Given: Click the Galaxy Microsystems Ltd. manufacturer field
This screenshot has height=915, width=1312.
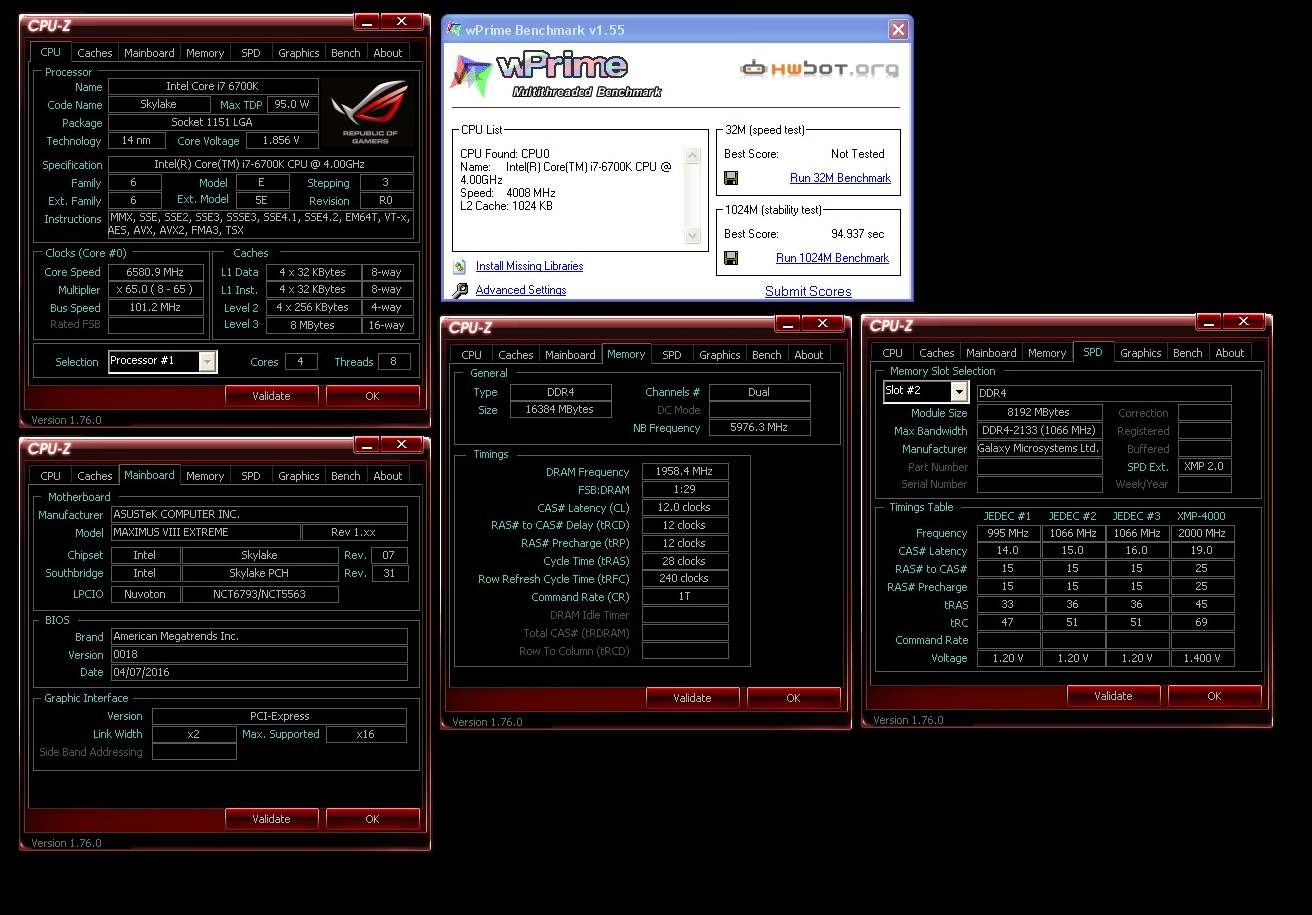Looking at the screenshot, I should click(x=1040, y=449).
